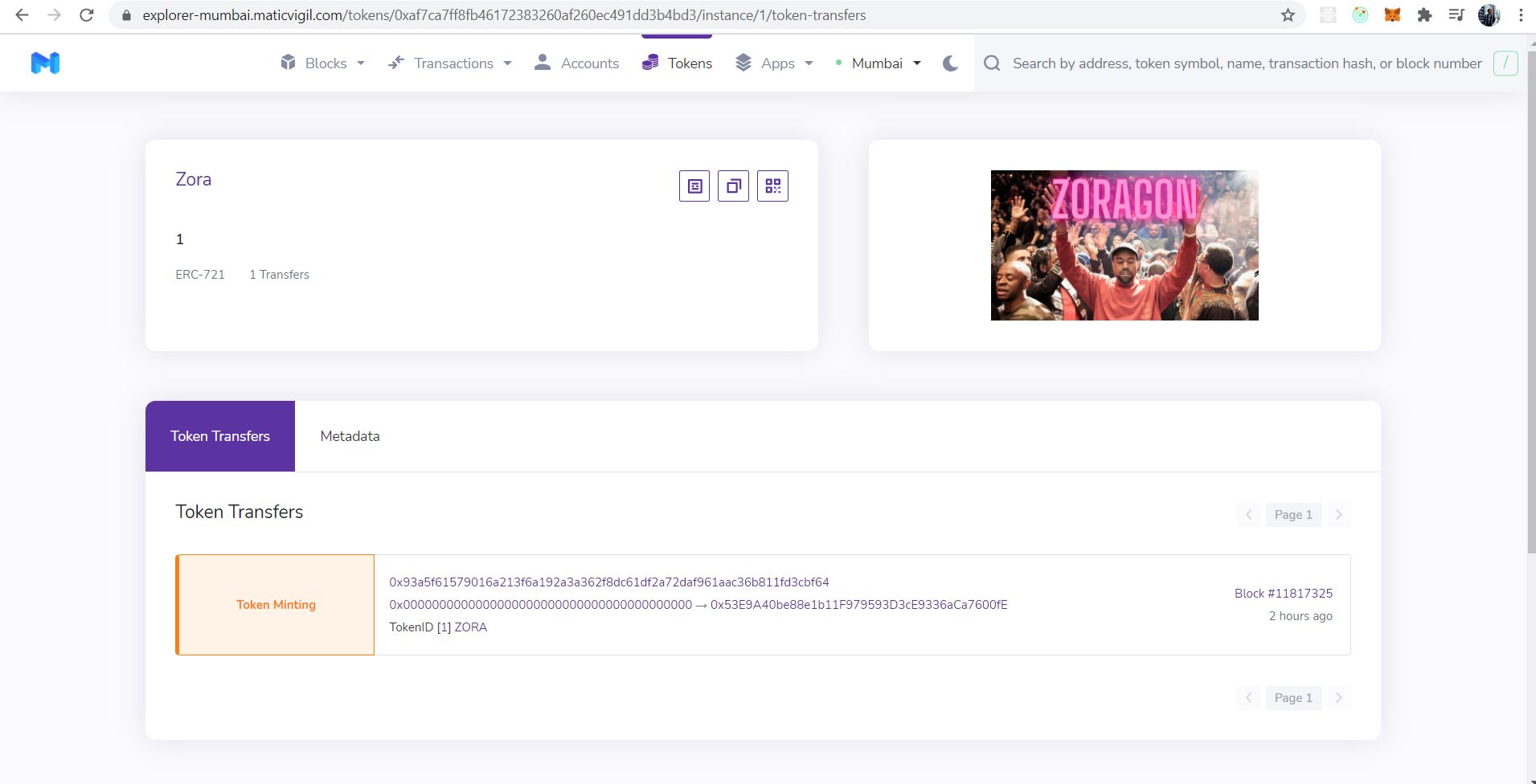The image size is (1536, 784).
Task: Expand the Transactions dropdown menu
Action: pyautogui.click(x=449, y=63)
